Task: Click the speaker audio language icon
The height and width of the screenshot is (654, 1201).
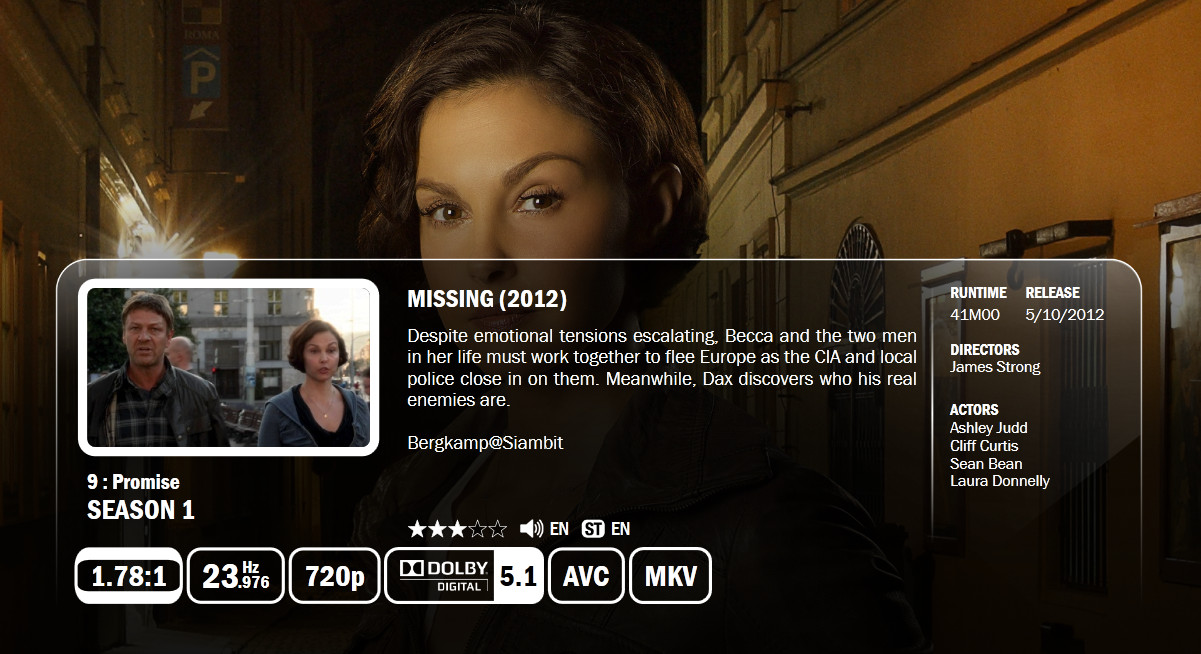Action: pos(532,529)
